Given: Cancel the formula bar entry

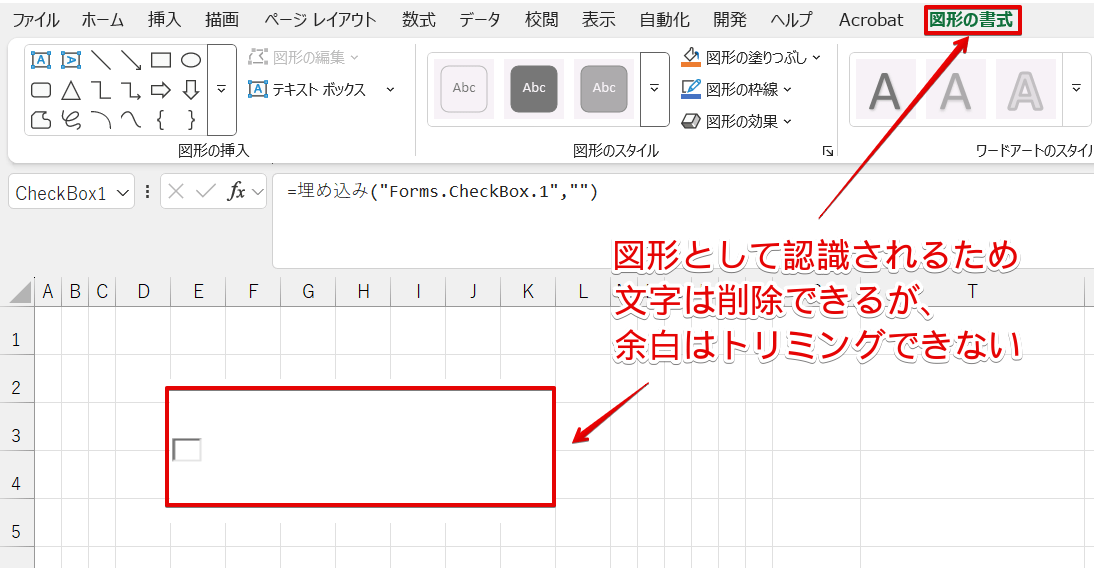Looking at the screenshot, I should pyautogui.click(x=176, y=191).
